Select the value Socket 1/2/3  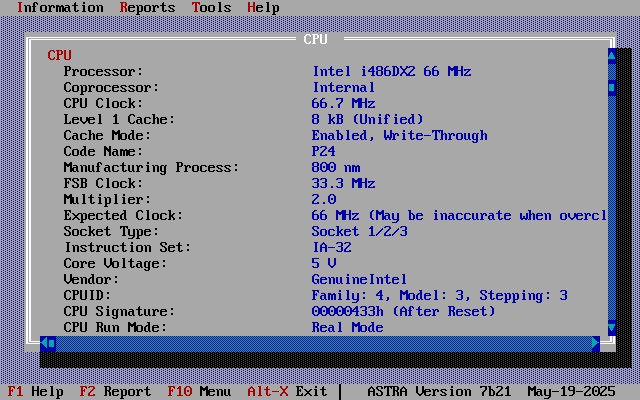pos(360,231)
